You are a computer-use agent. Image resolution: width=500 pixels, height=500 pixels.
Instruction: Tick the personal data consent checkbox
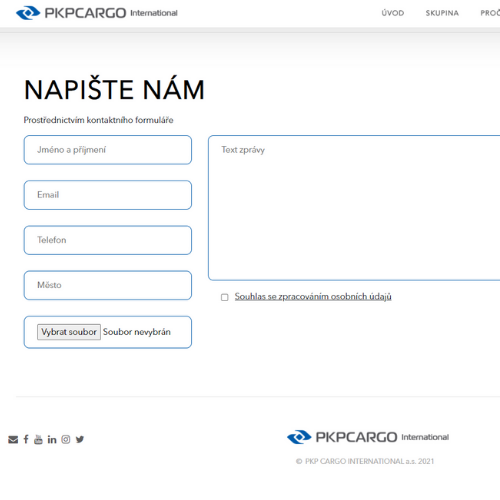[x=225, y=297]
